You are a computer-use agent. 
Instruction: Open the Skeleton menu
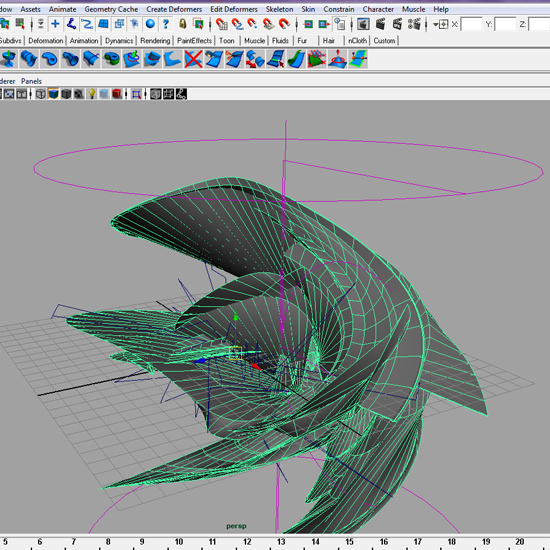point(279,9)
